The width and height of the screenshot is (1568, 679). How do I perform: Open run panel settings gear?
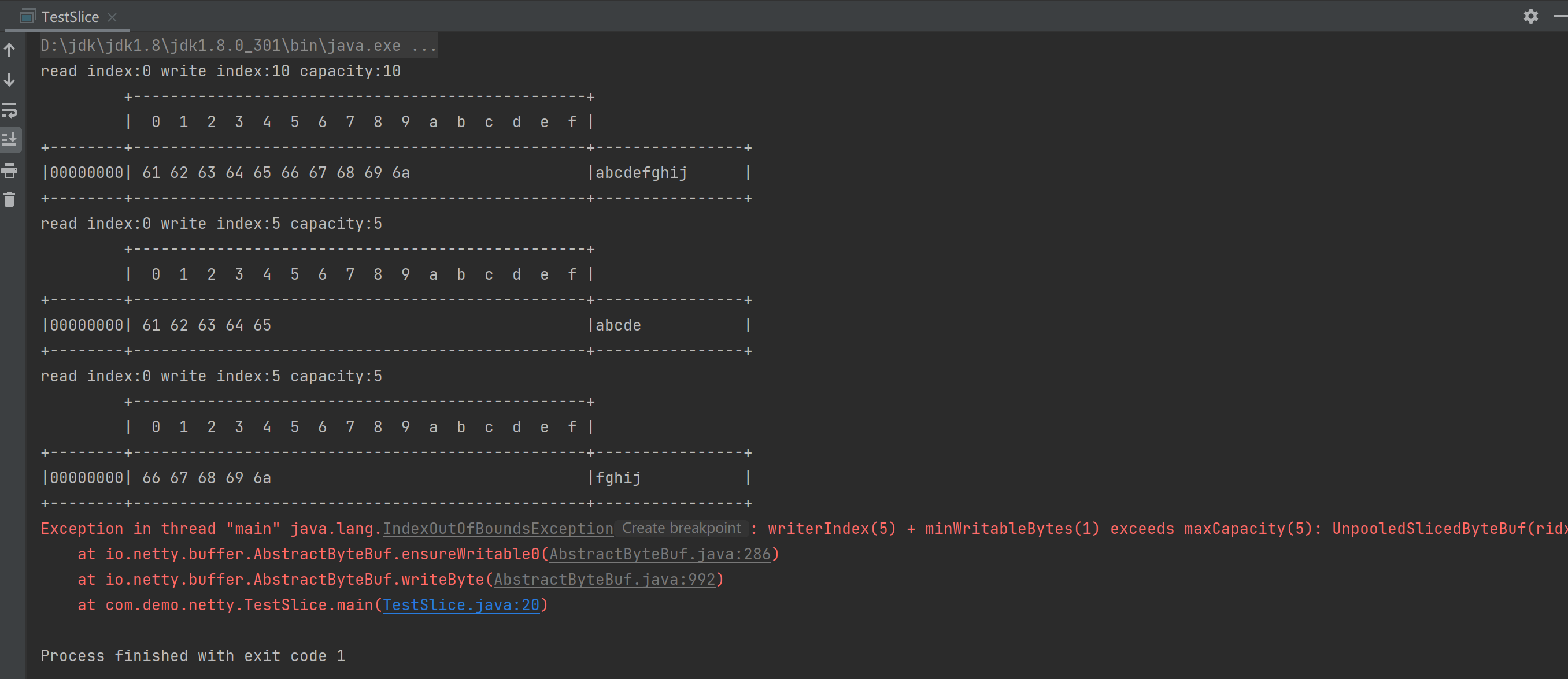(x=1530, y=16)
